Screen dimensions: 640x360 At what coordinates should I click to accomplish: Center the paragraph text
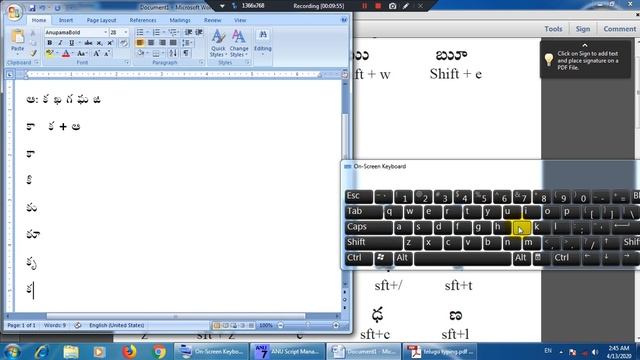click(151, 43)
